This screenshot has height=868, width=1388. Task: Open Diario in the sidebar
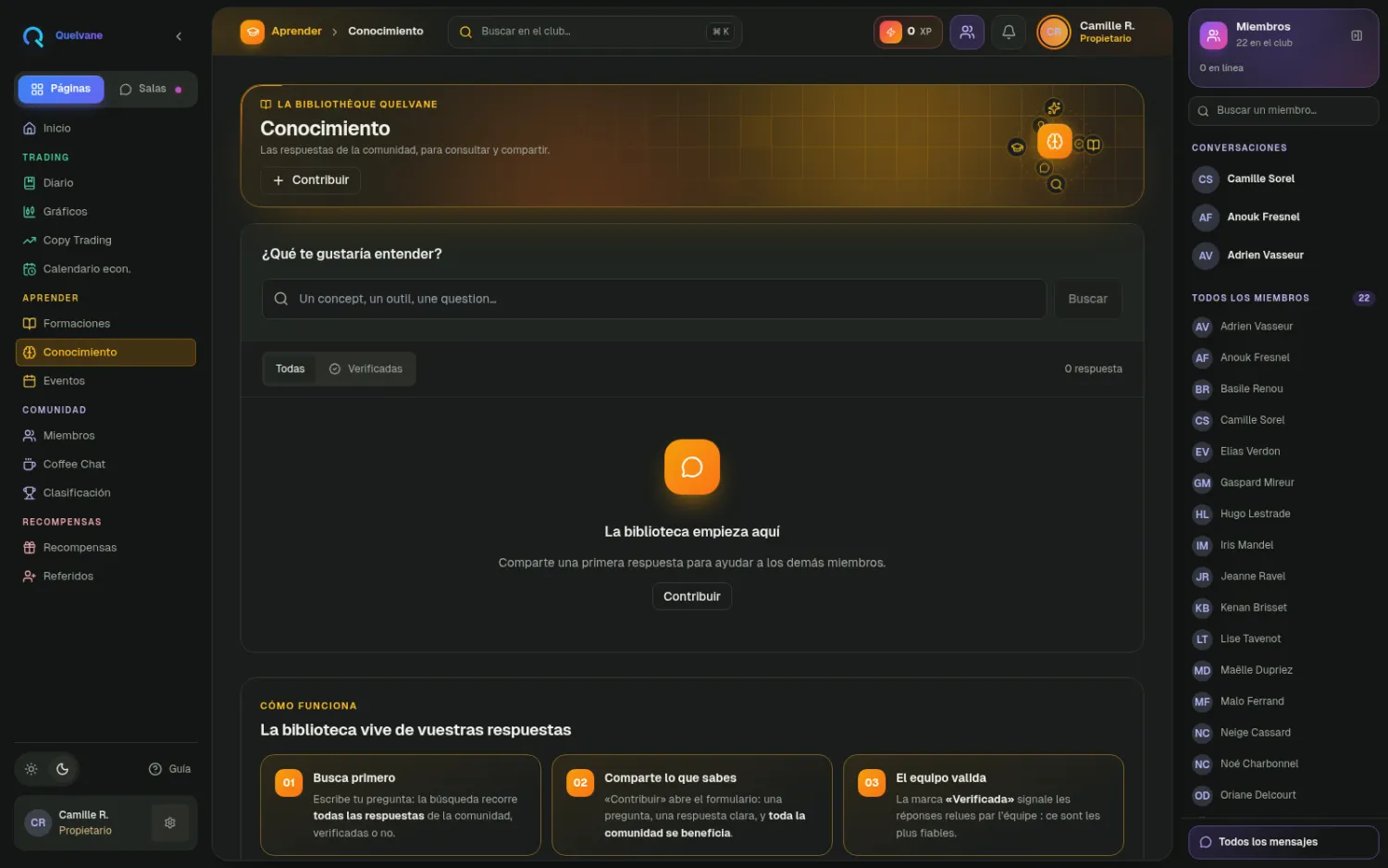(105, 183)
